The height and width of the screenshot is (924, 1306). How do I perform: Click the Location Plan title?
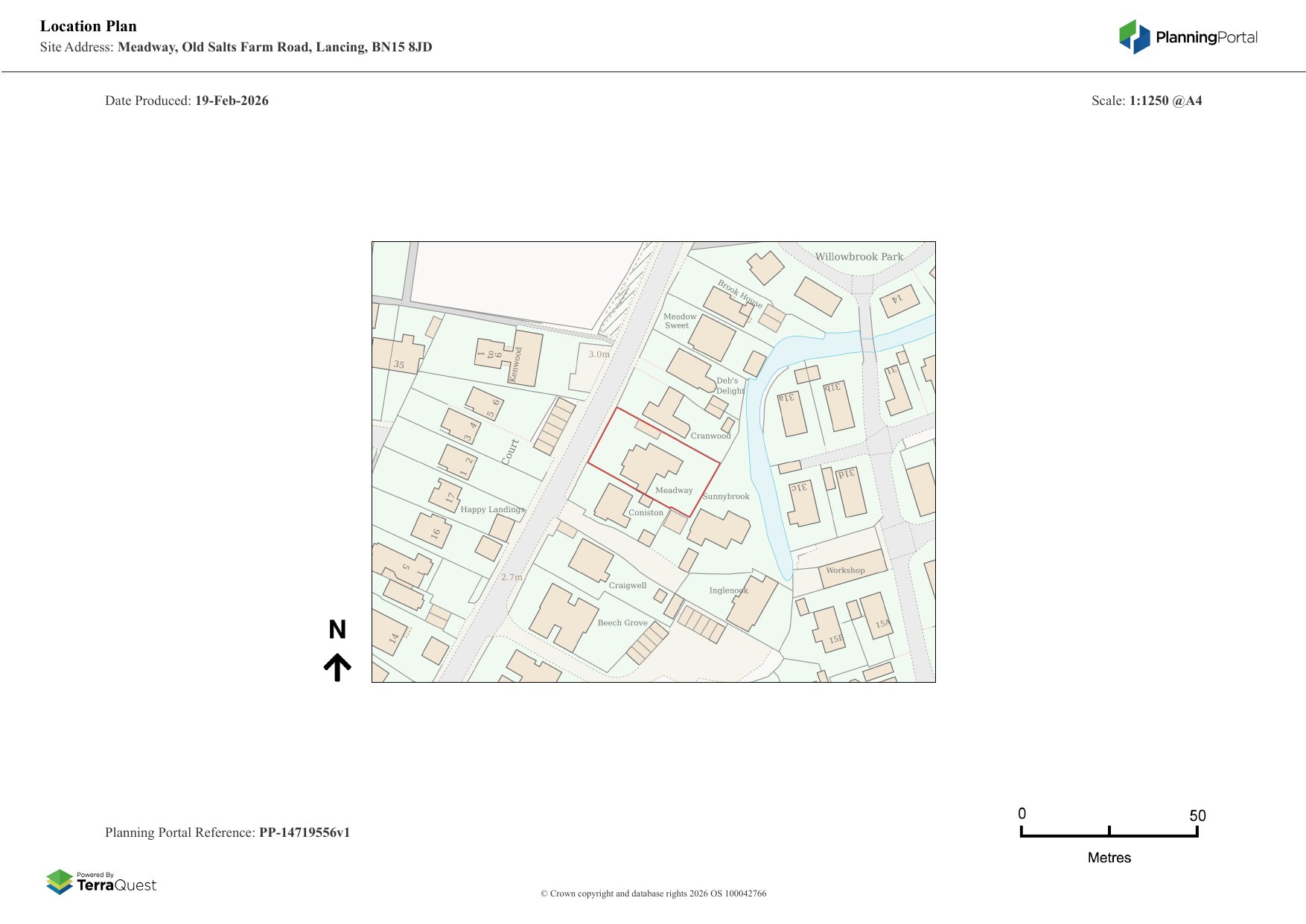(89, 26)
